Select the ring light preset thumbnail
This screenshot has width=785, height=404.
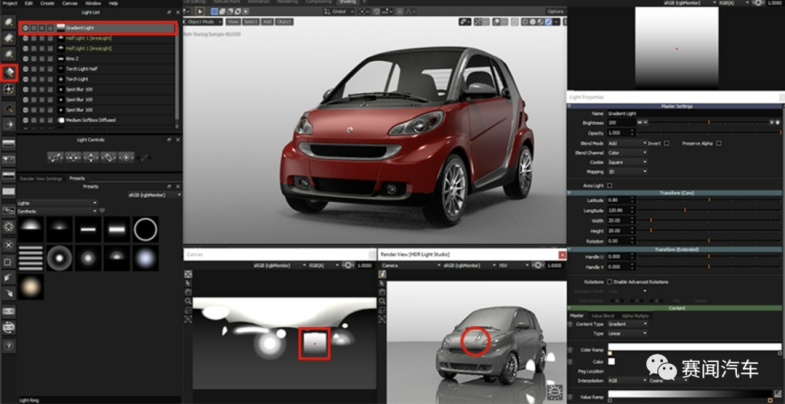146,230
